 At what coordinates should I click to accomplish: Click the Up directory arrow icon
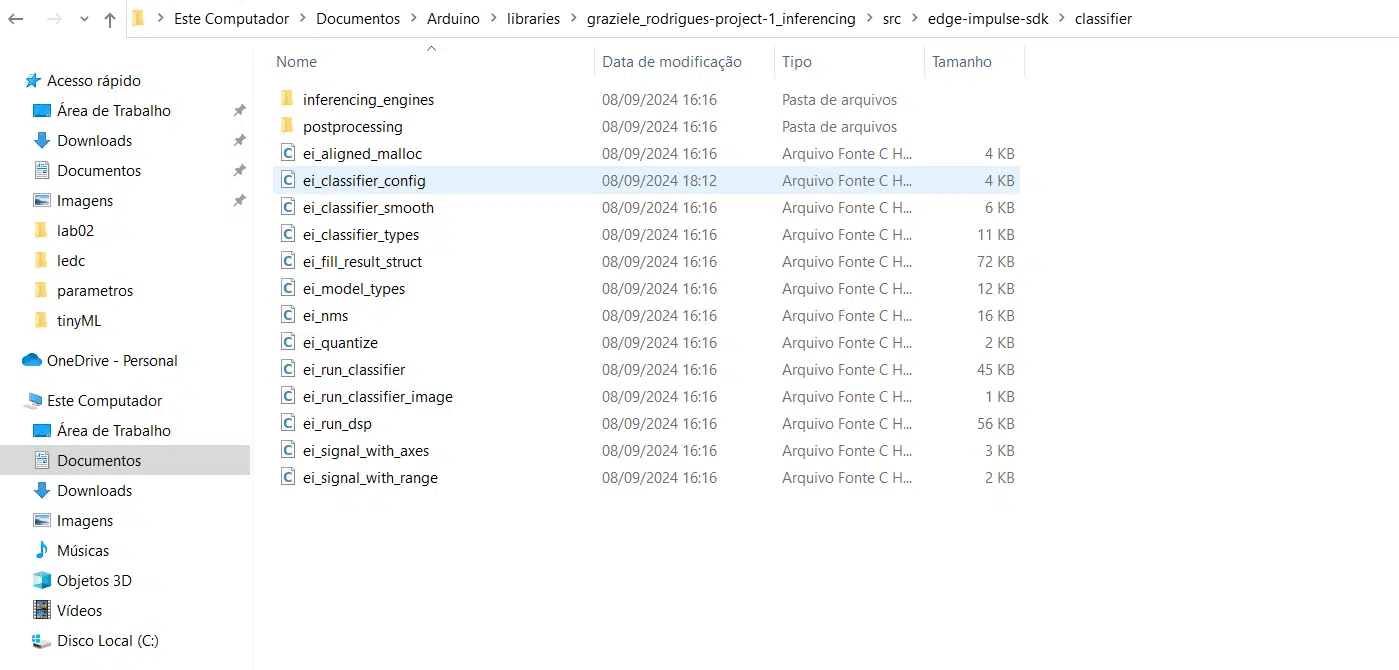pyautogui.click(x=110, y=19)
